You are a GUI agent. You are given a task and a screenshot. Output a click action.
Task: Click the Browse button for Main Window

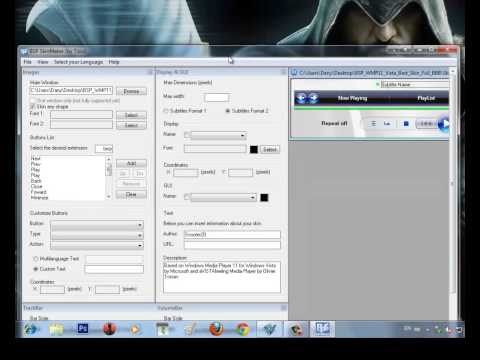pyautogui.click(x=131, y=91)
